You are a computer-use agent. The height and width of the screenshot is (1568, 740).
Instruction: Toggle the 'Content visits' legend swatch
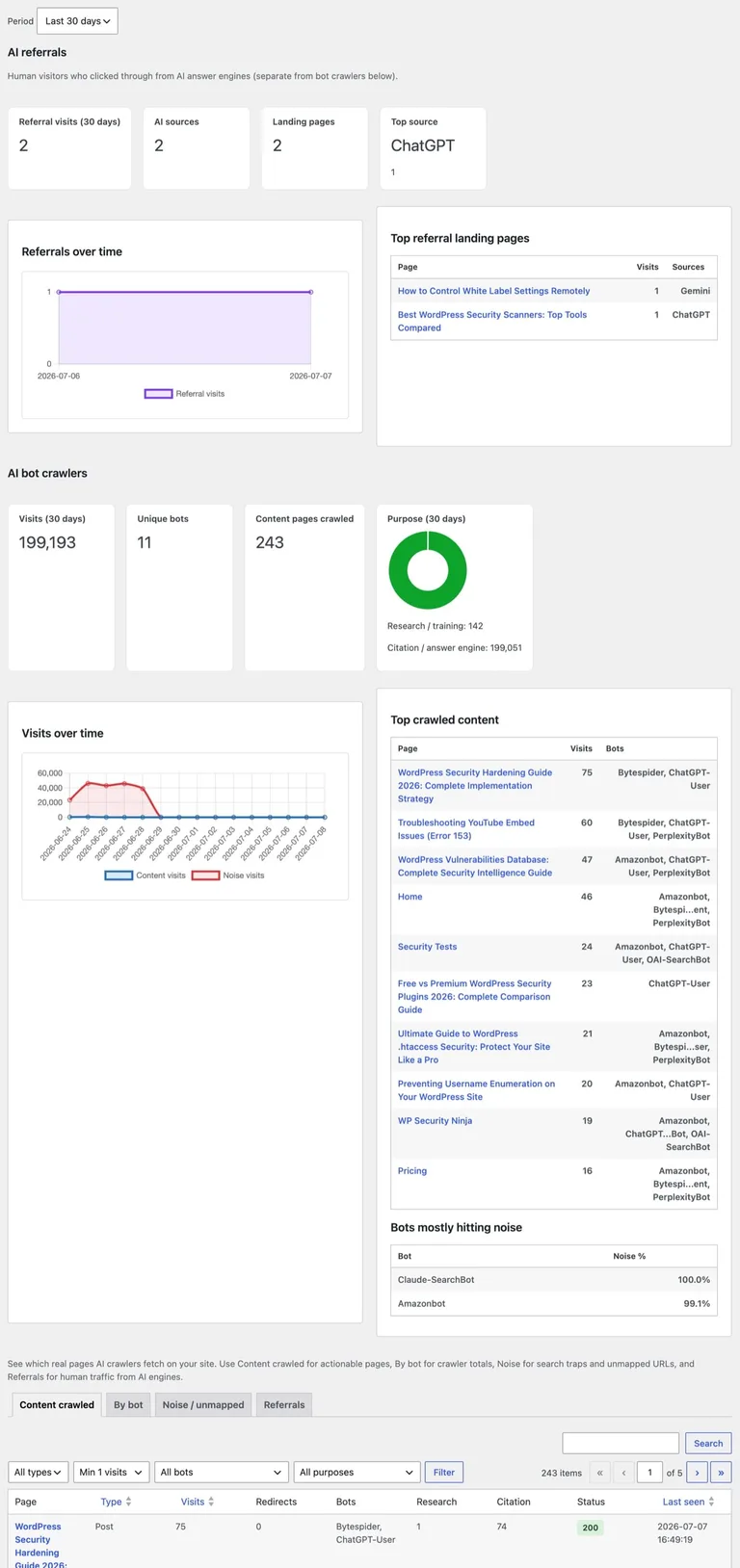tap(119, 875)
